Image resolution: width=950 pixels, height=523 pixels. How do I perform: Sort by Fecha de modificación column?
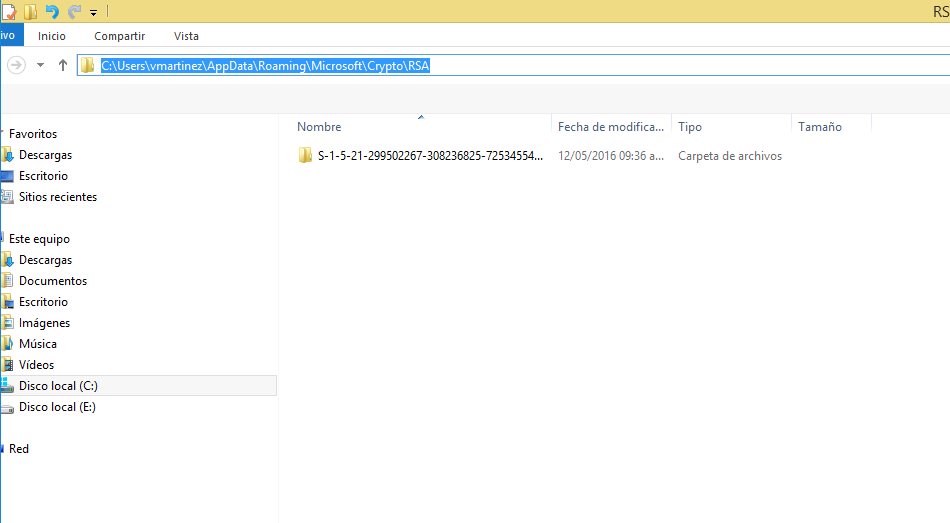click(x=611, y=127)
